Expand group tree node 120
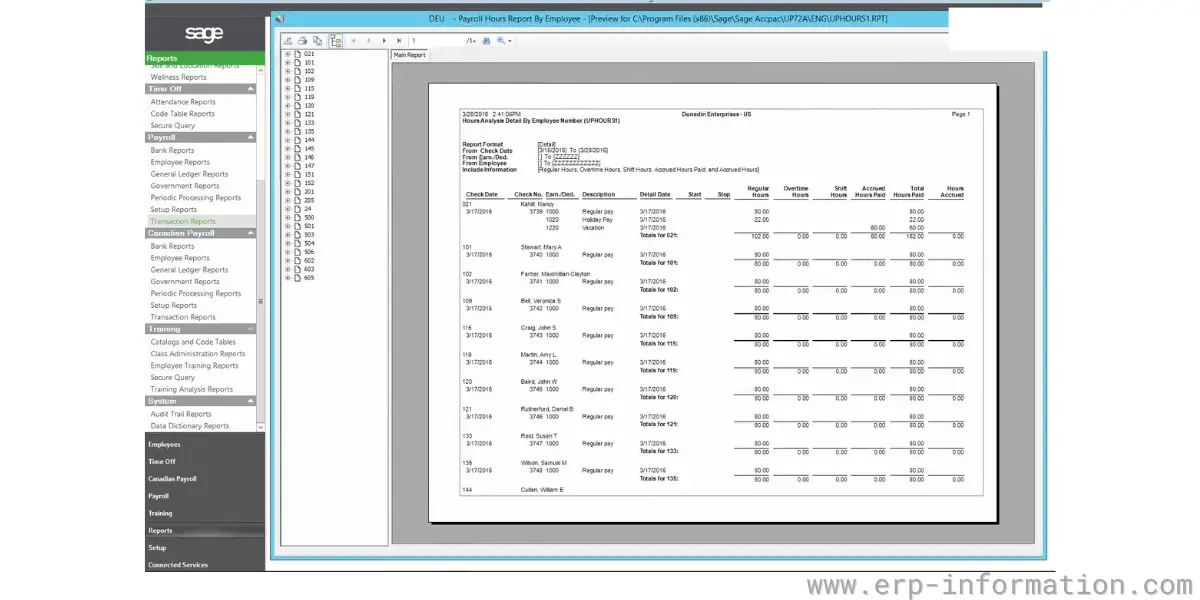Screen dimensions: 1200x600 287,105
